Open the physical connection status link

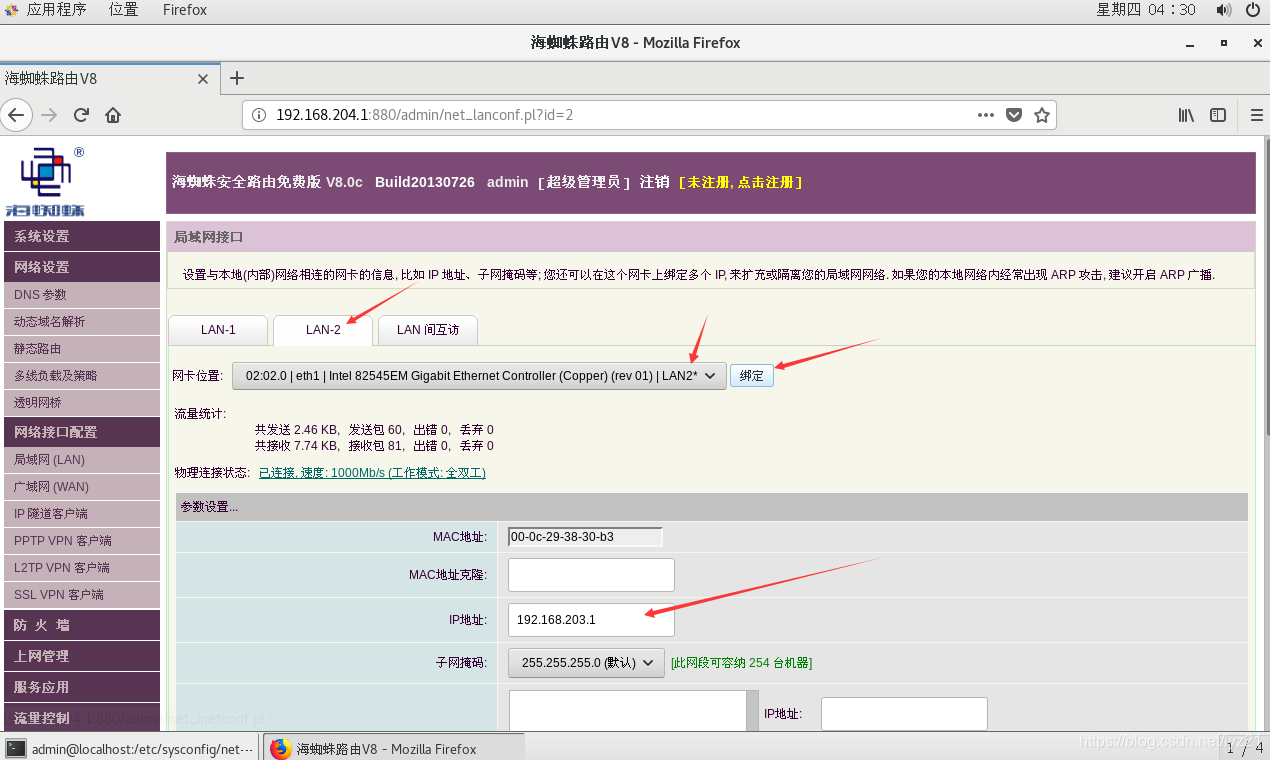click(372, 473)
